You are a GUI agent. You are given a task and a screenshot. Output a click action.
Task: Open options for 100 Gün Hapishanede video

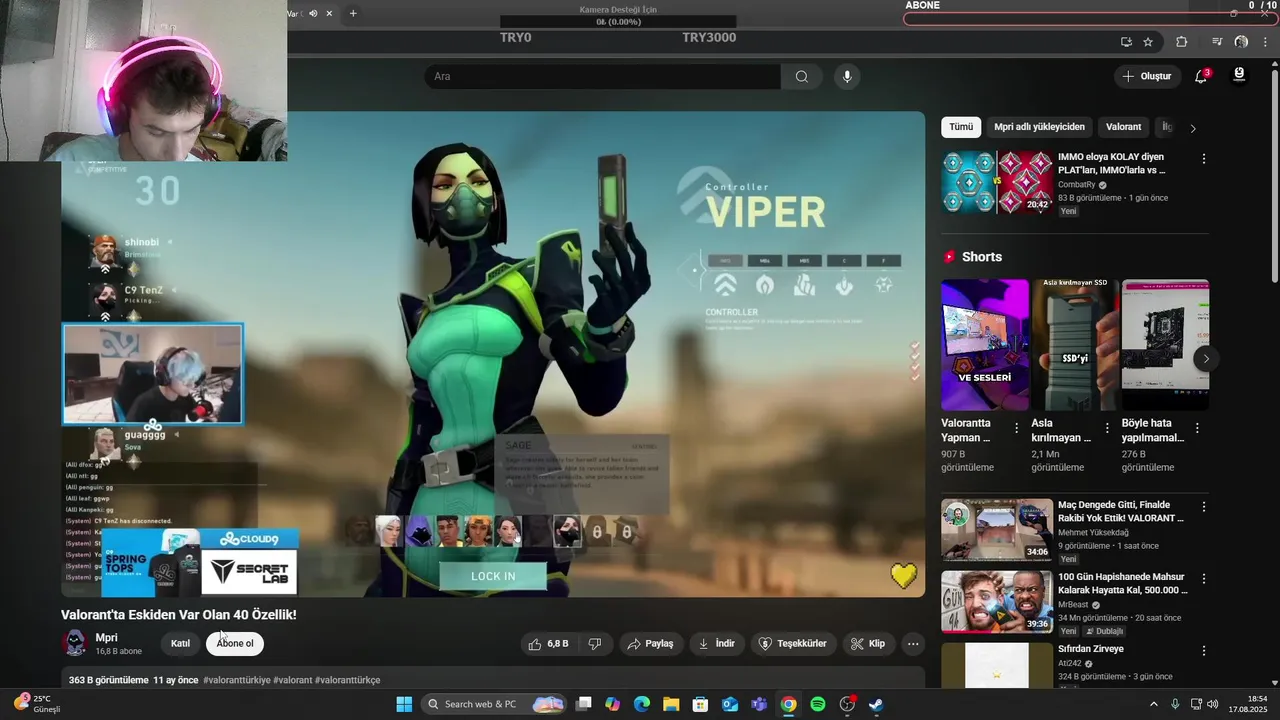[1203, 579]
